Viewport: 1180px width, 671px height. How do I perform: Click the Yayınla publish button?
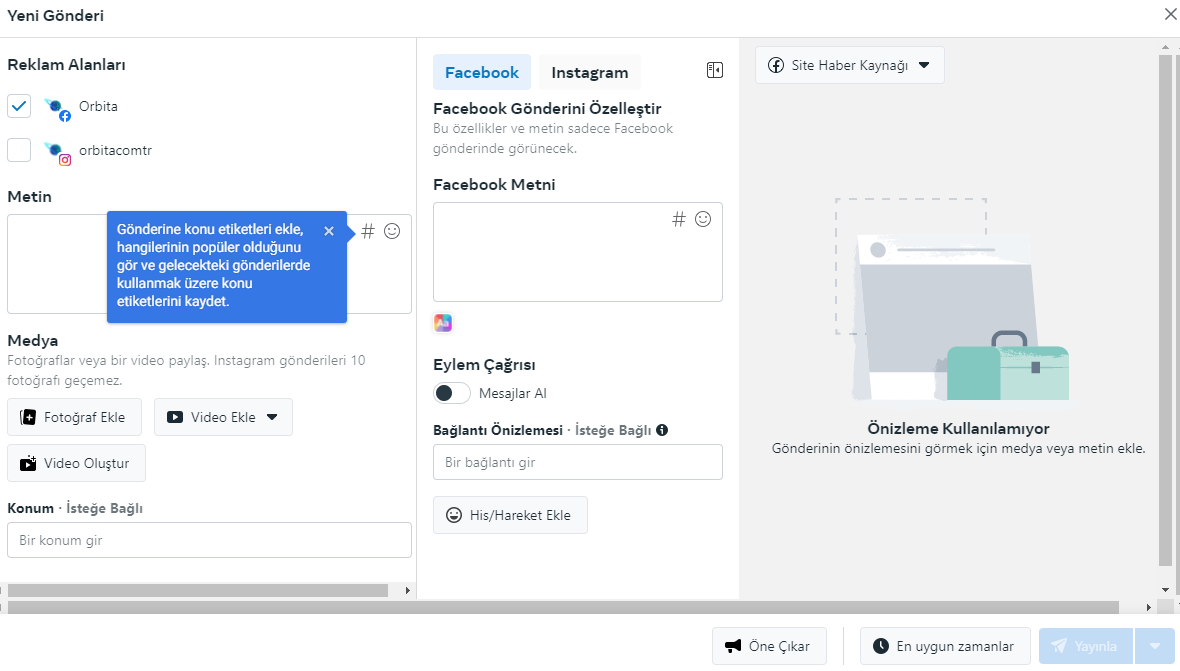(x=1086, y=646)
